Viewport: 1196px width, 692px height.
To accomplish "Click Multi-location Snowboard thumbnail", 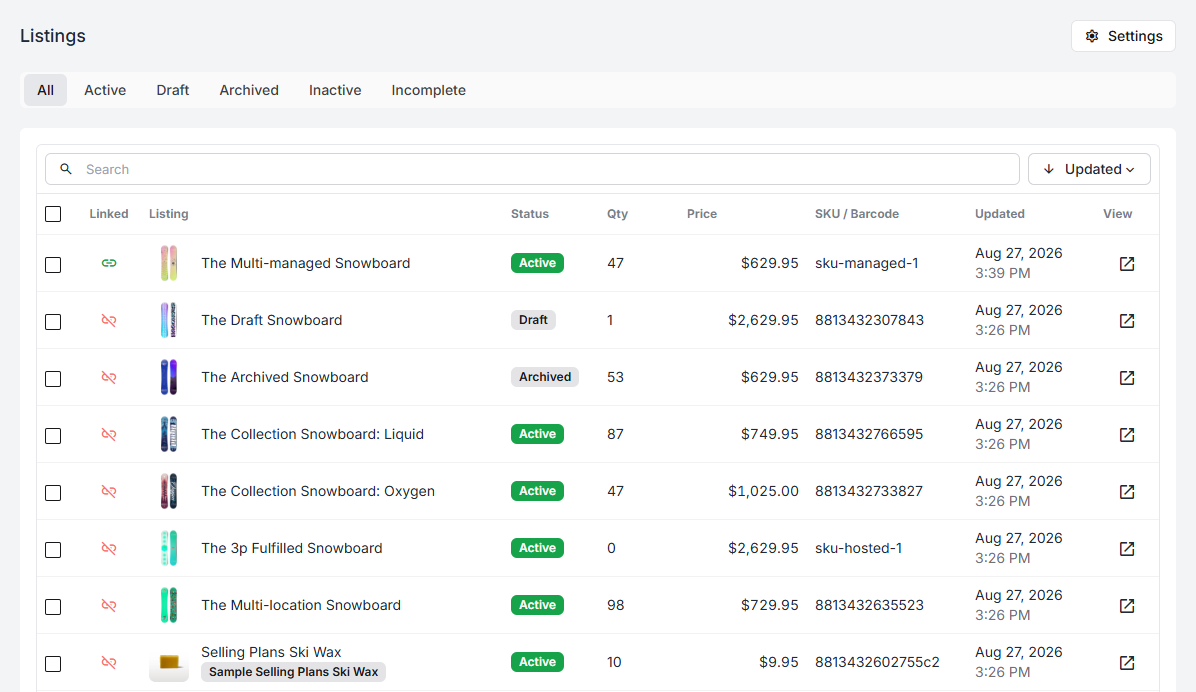I will point(169,605).
